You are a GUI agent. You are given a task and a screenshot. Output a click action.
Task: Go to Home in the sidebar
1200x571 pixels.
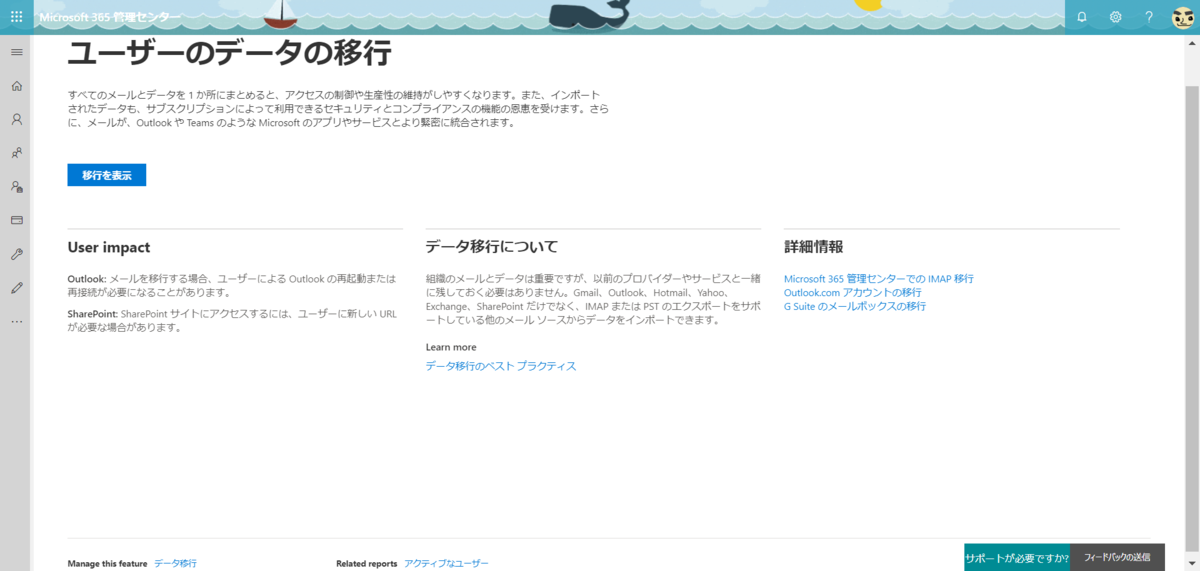16,85
